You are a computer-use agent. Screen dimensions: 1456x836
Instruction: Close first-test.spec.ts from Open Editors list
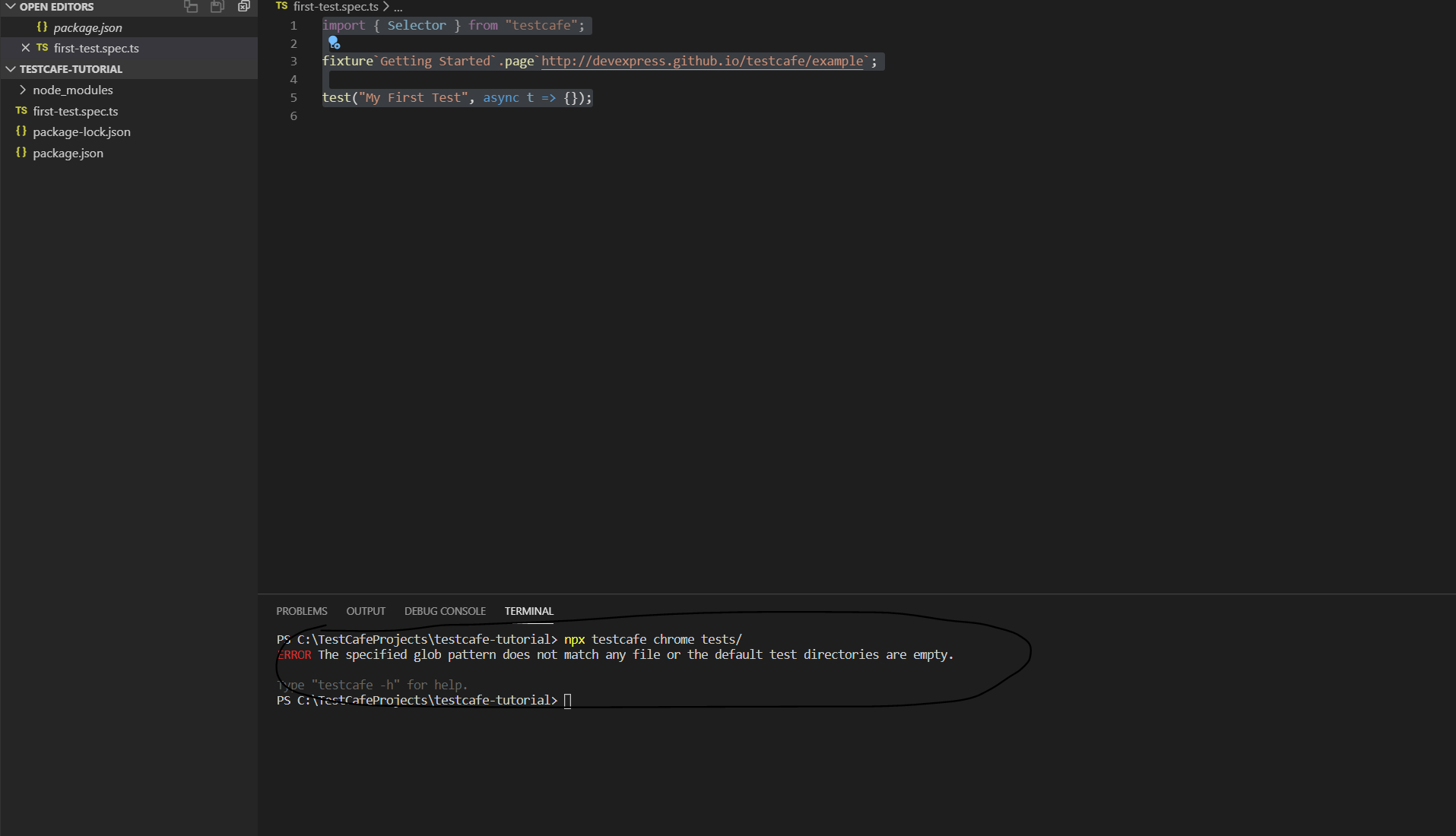coord(27,48)
